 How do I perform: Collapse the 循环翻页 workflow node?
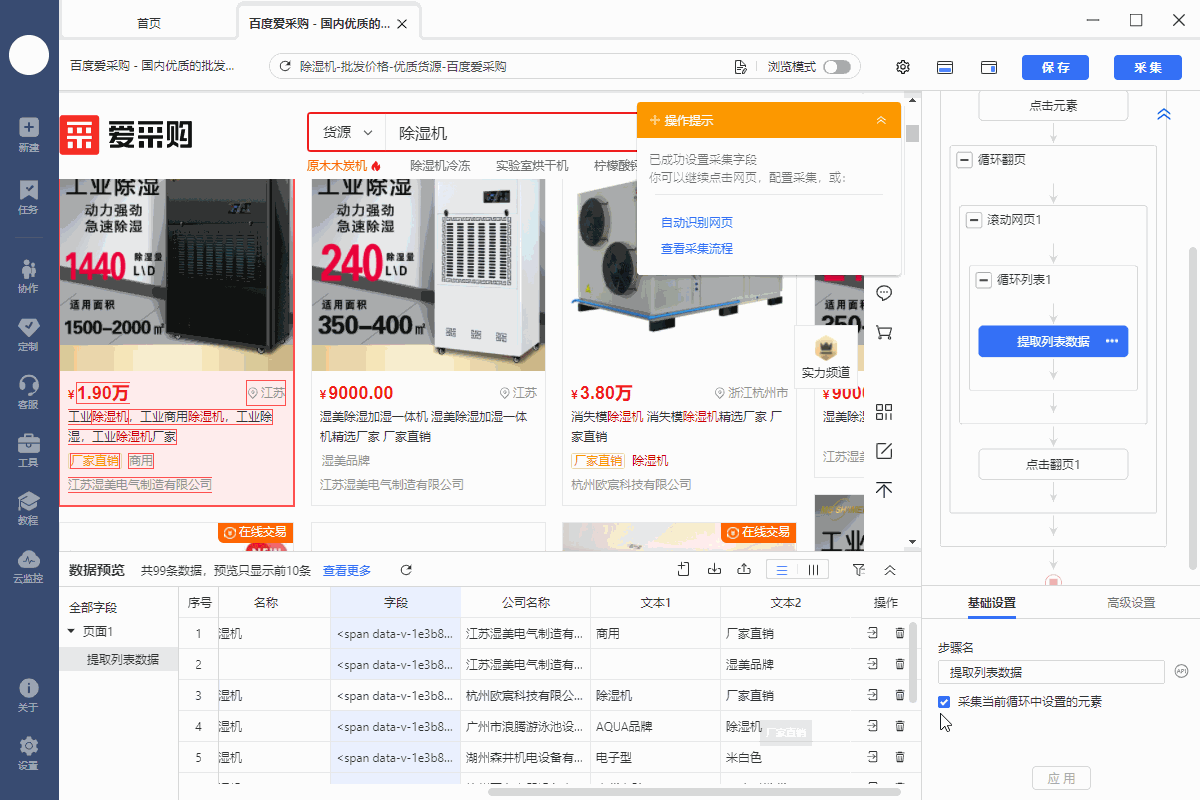coord(965,160)
